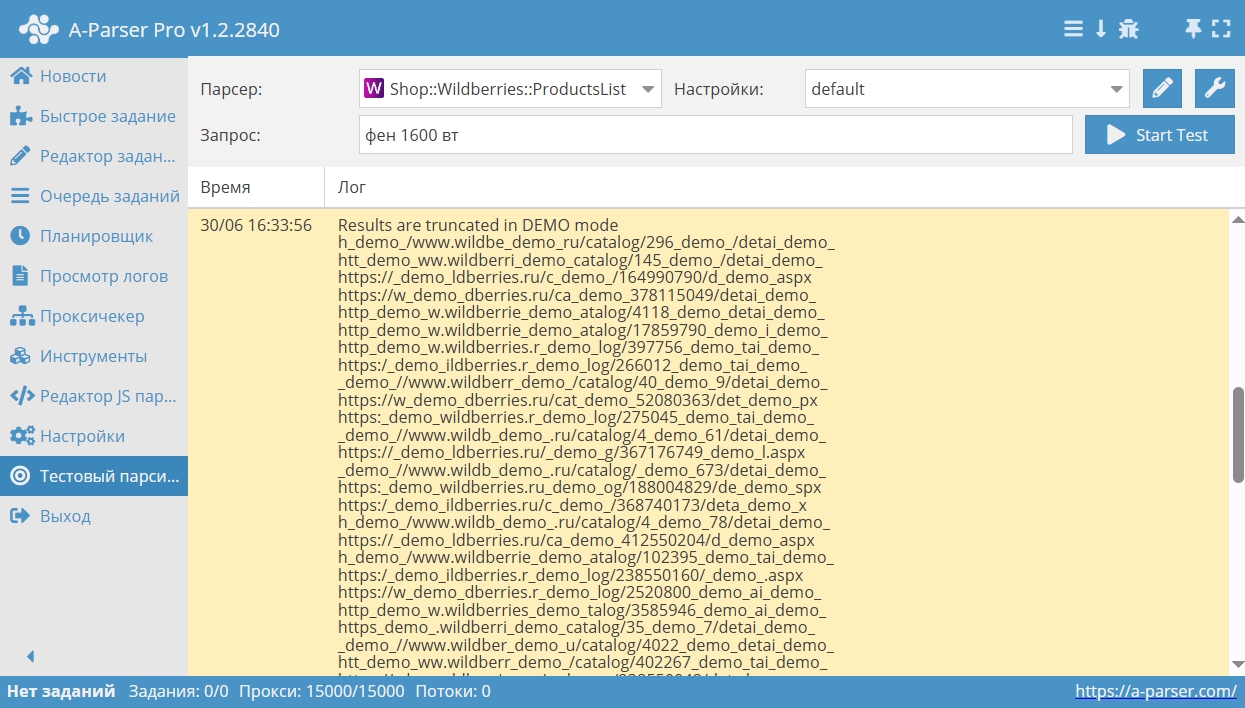Open the 'Настройки' dropdown arrow
This screenshot has width=1245, height=708.
pos(1120,88)
